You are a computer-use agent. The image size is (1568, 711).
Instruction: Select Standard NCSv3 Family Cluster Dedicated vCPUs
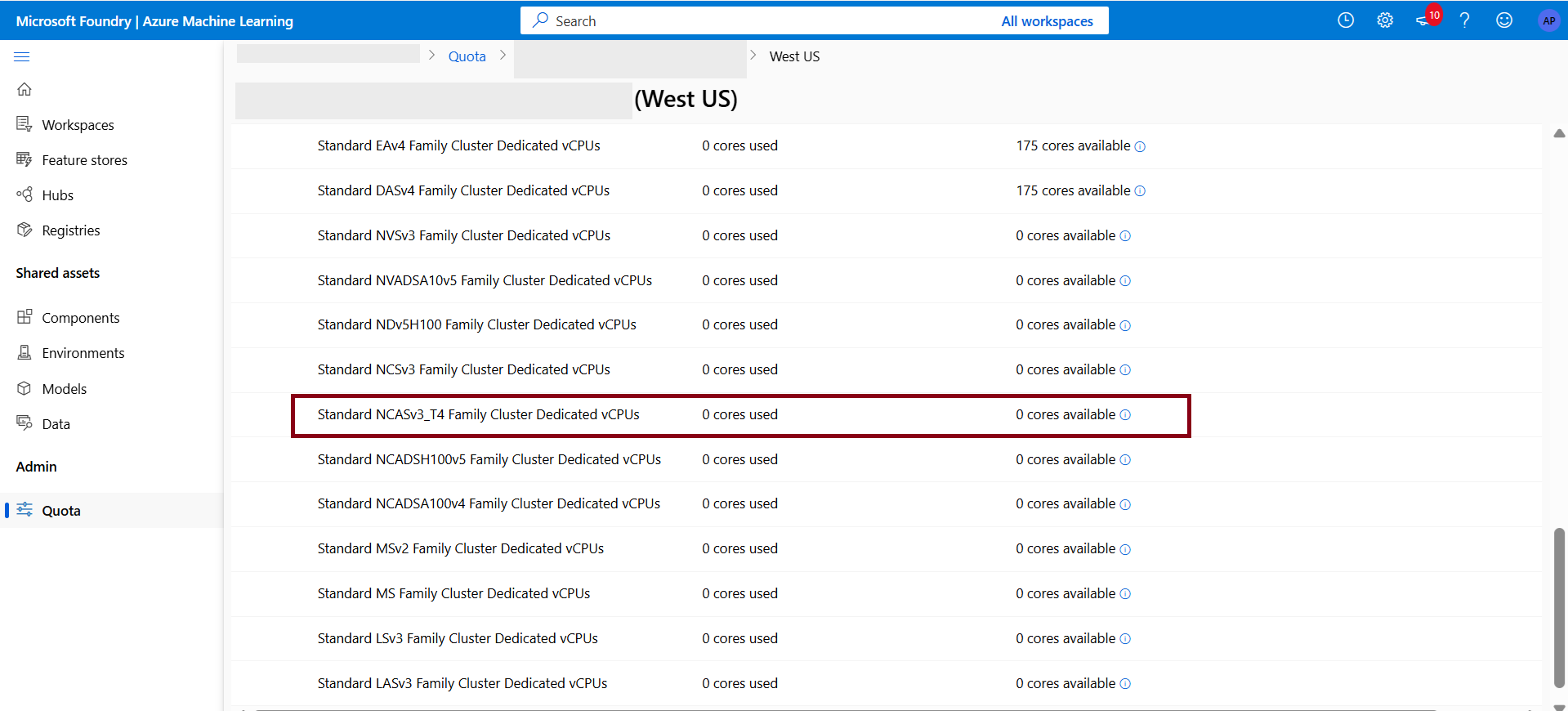point(463,369)
